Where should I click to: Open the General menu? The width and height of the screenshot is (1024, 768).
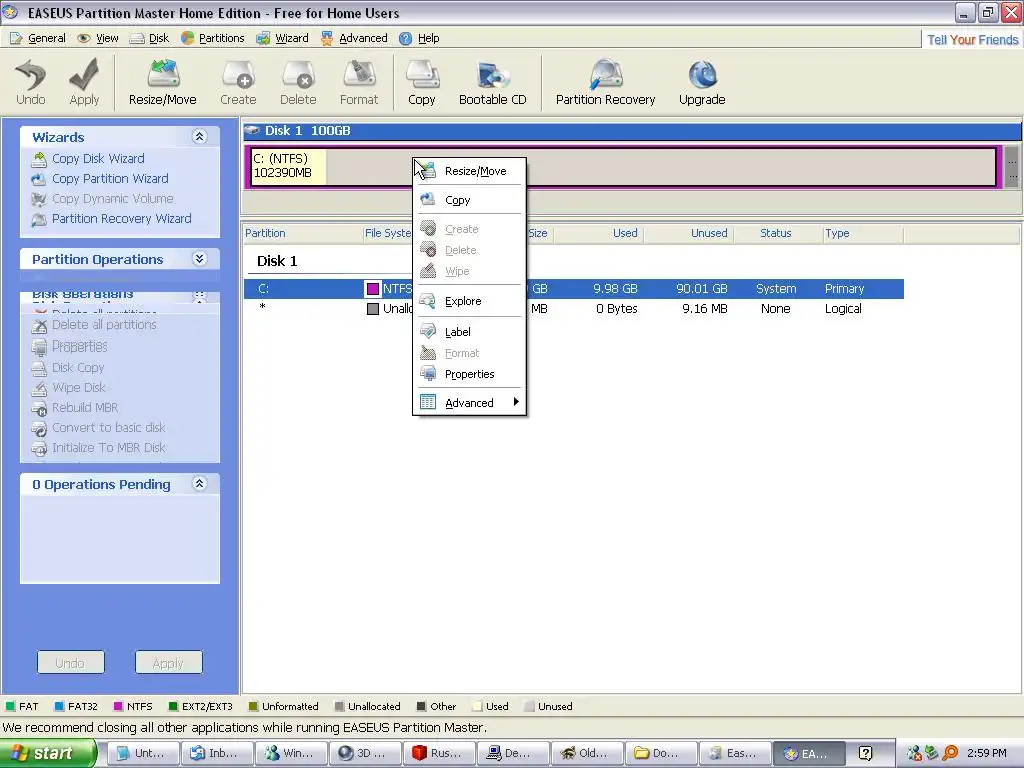[x=39, y=38]
